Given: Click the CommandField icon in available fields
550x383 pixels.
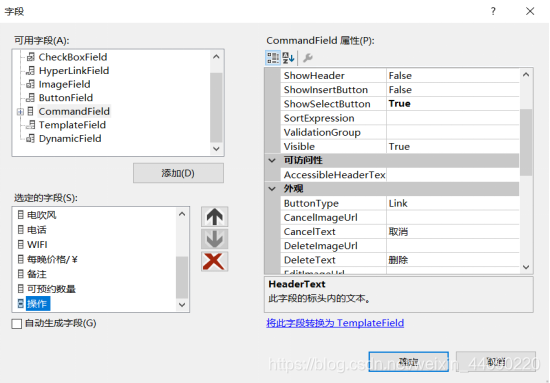Looking at the screenshot, I should point(31,111).
